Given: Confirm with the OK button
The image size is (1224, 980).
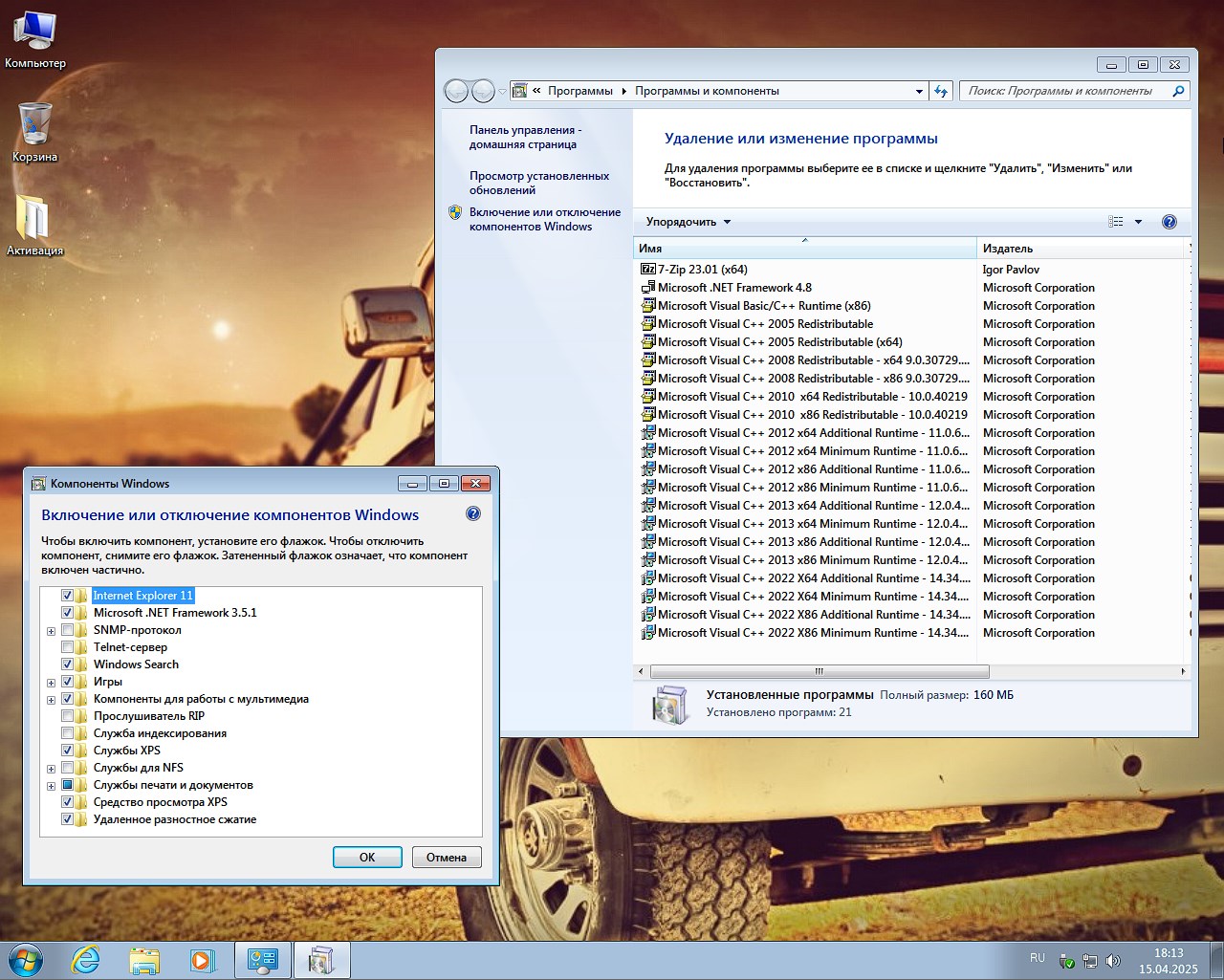Looking at the screenshot, I should coord(367,857).
